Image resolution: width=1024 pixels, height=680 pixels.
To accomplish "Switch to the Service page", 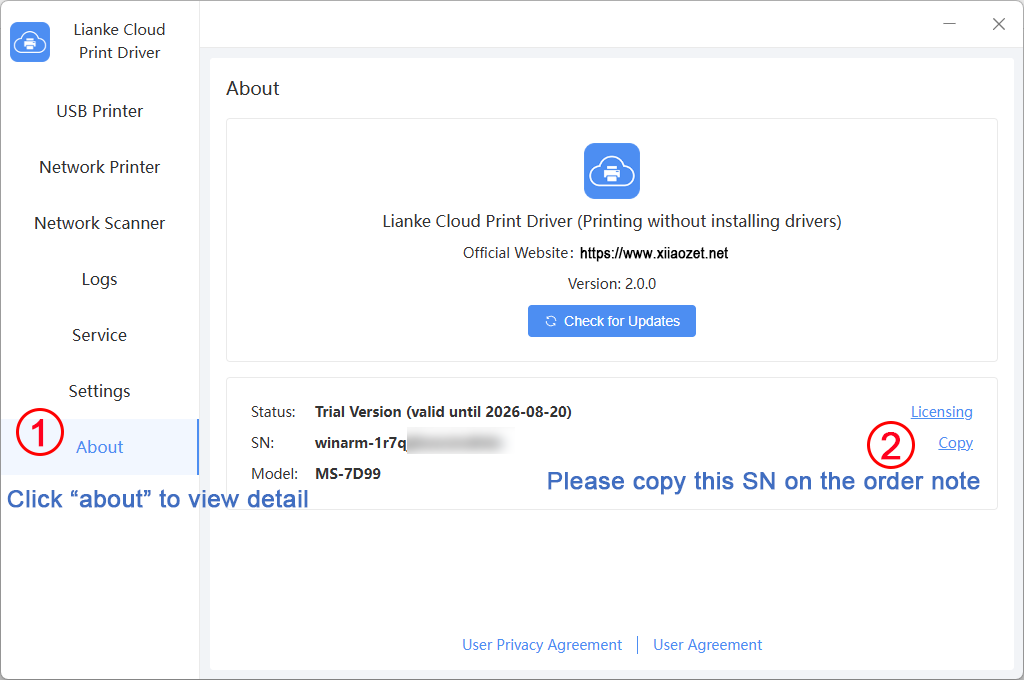I will click(x=99, y=335).
